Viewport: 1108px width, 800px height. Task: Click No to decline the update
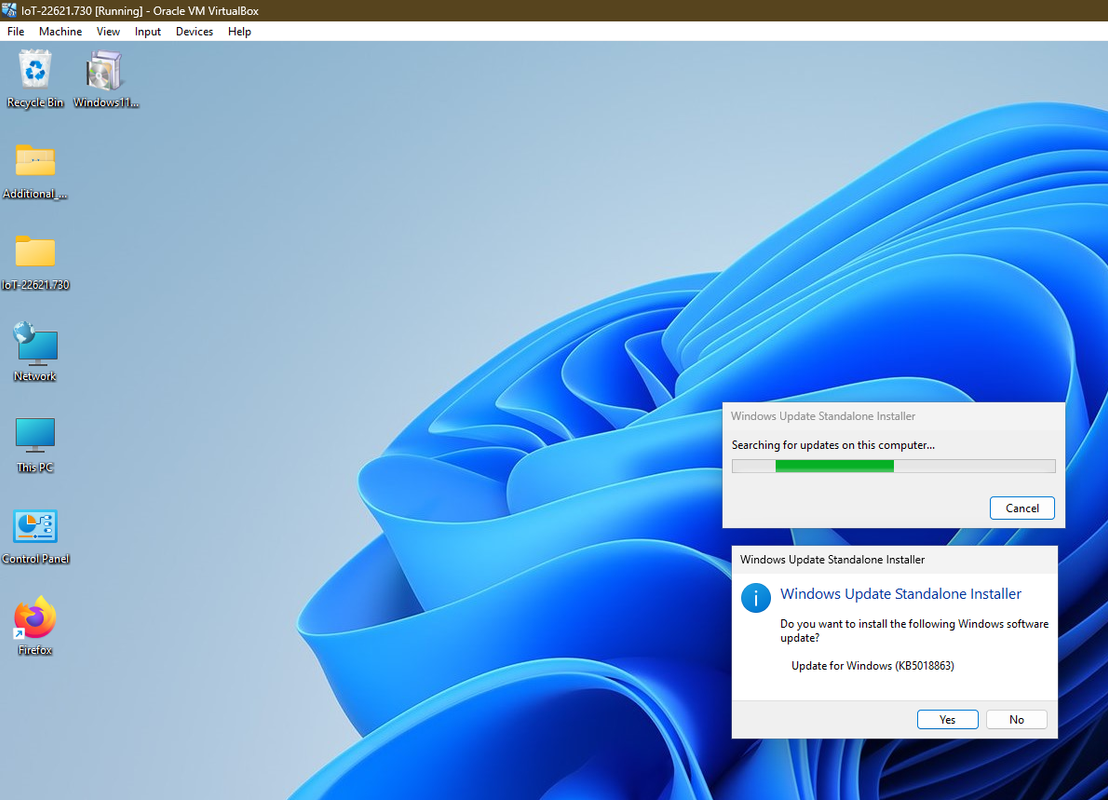click(1016, 719)
